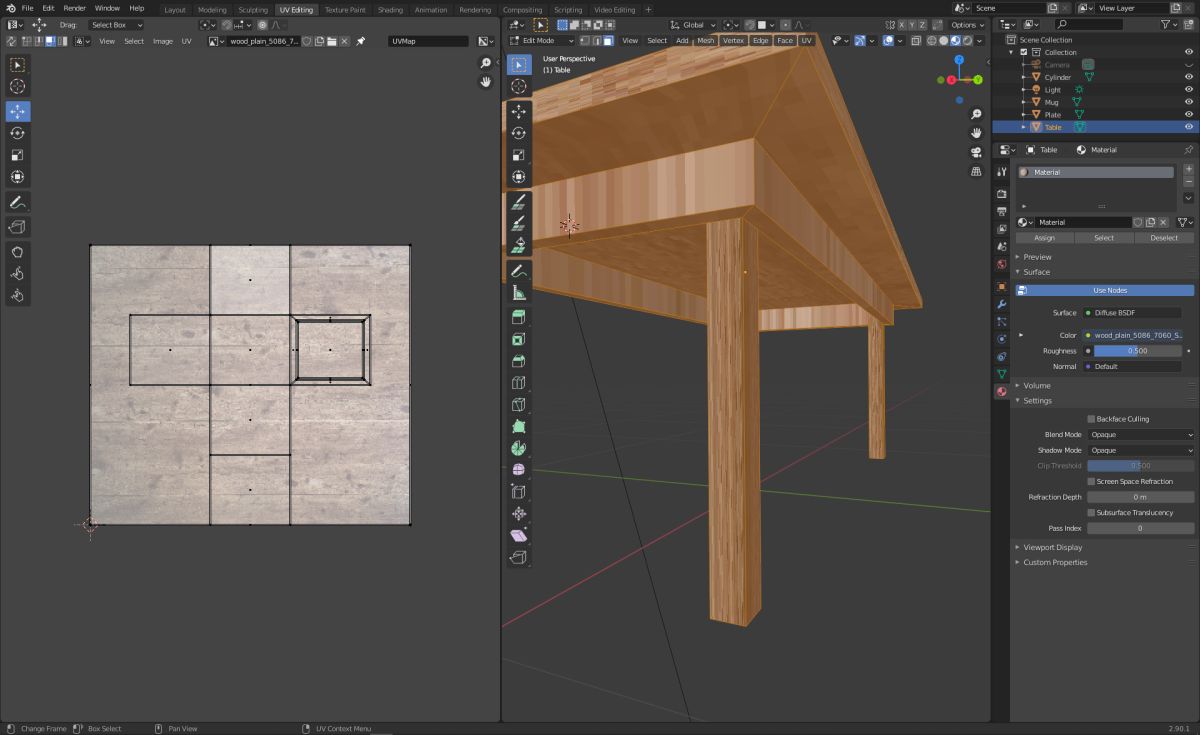Click the Assign material button
The image size is (1200, 735).
click(x=1044, y=238)
